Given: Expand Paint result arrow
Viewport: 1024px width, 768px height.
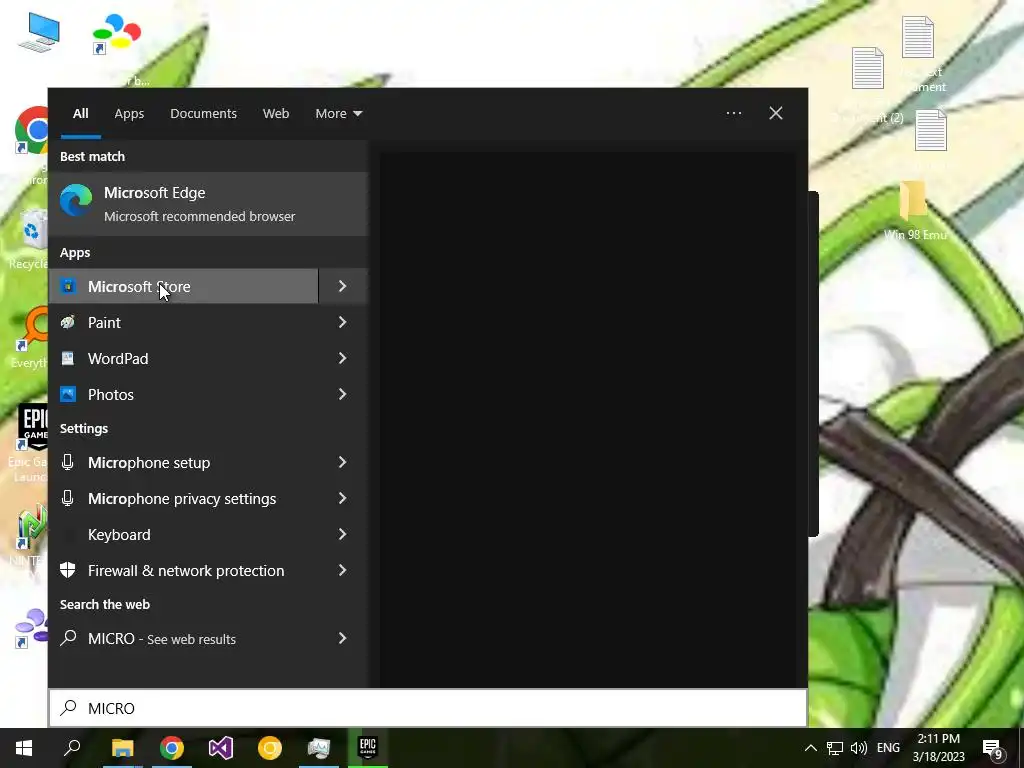Looking at the screenshot, I should (343, 322).
